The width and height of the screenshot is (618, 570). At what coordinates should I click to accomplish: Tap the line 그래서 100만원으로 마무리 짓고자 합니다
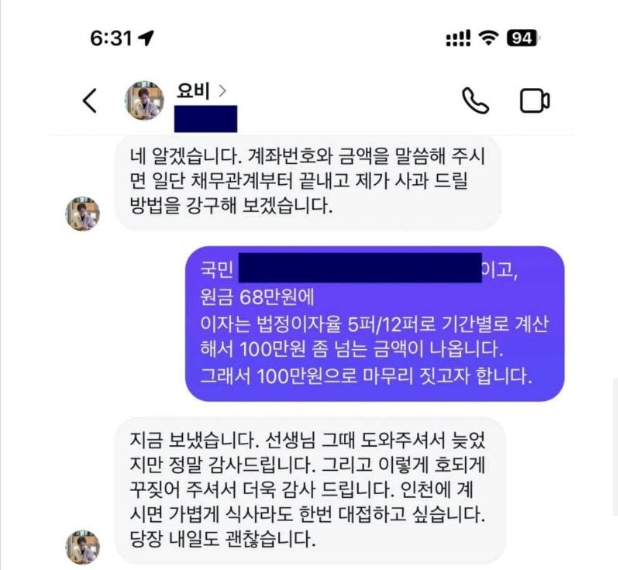click(366, 376)
